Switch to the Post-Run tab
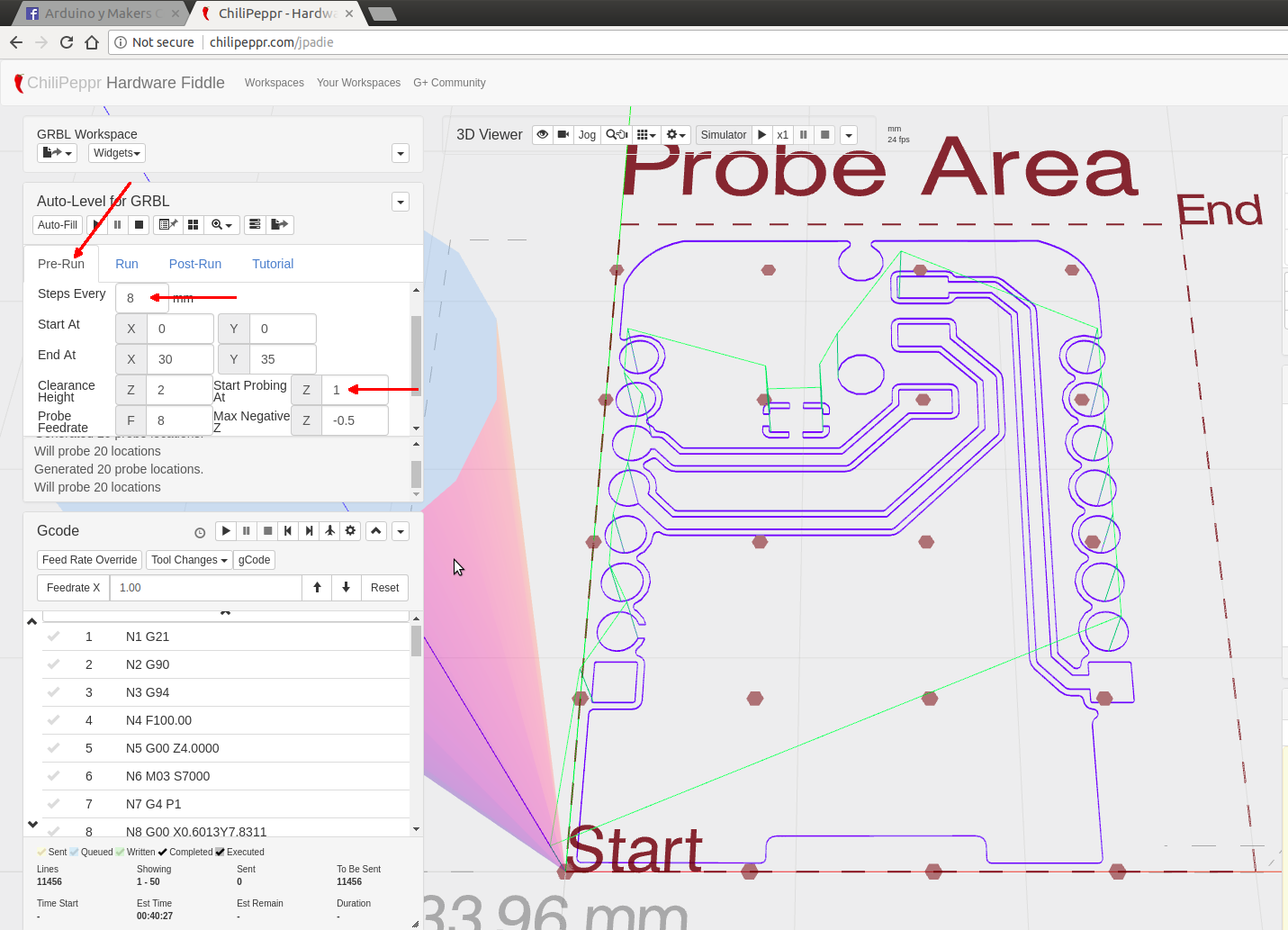 coord(195,263)
